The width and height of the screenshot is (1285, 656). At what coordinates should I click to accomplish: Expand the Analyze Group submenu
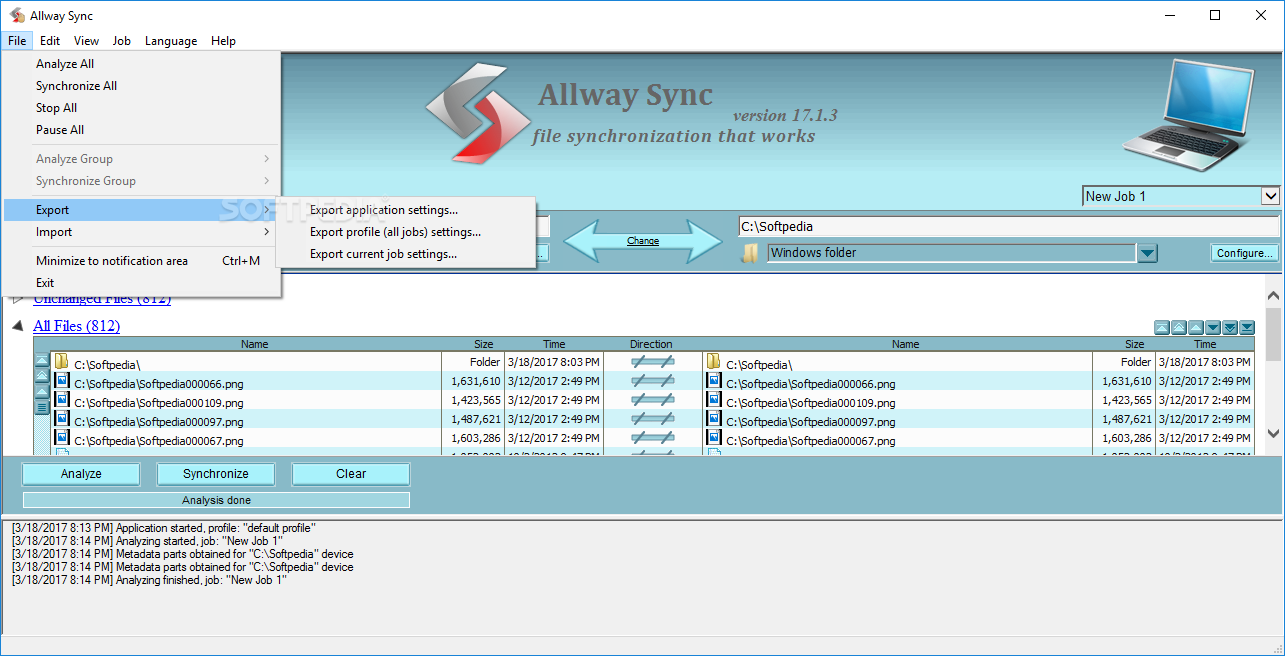141,159
